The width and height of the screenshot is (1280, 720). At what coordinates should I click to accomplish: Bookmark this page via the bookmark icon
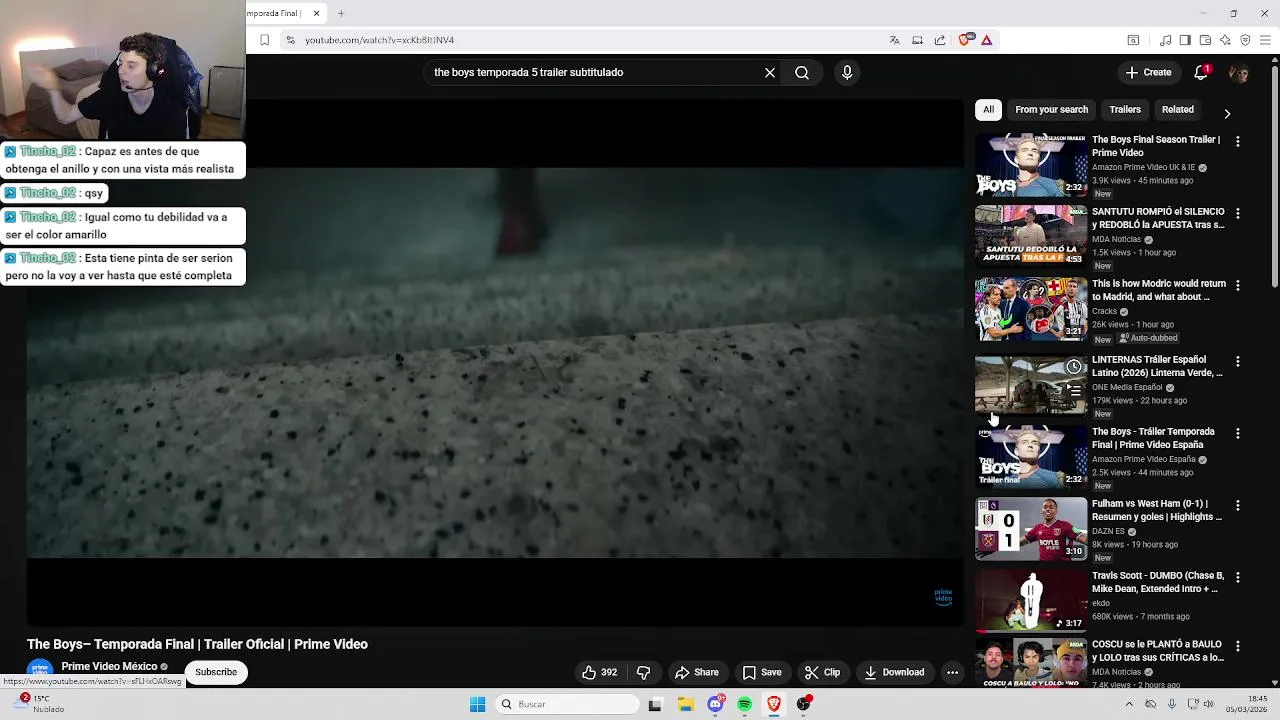264,40
